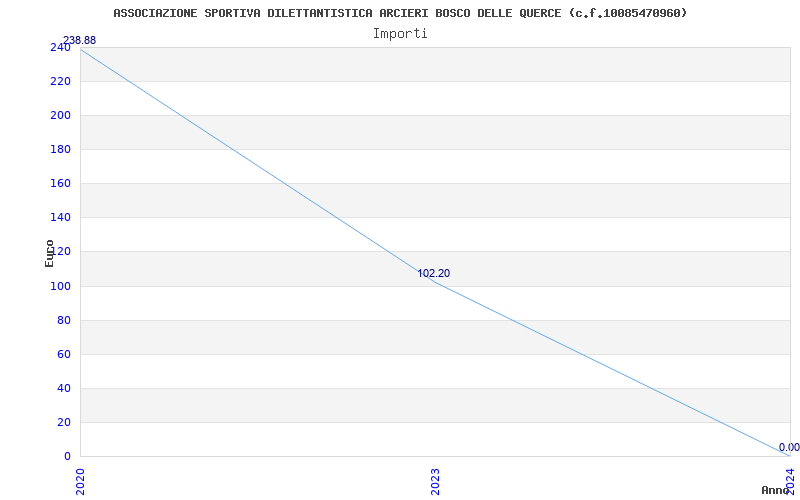Click the 200 y-axis tick label
The image size is (800, 500).
[x=60, y=115]
